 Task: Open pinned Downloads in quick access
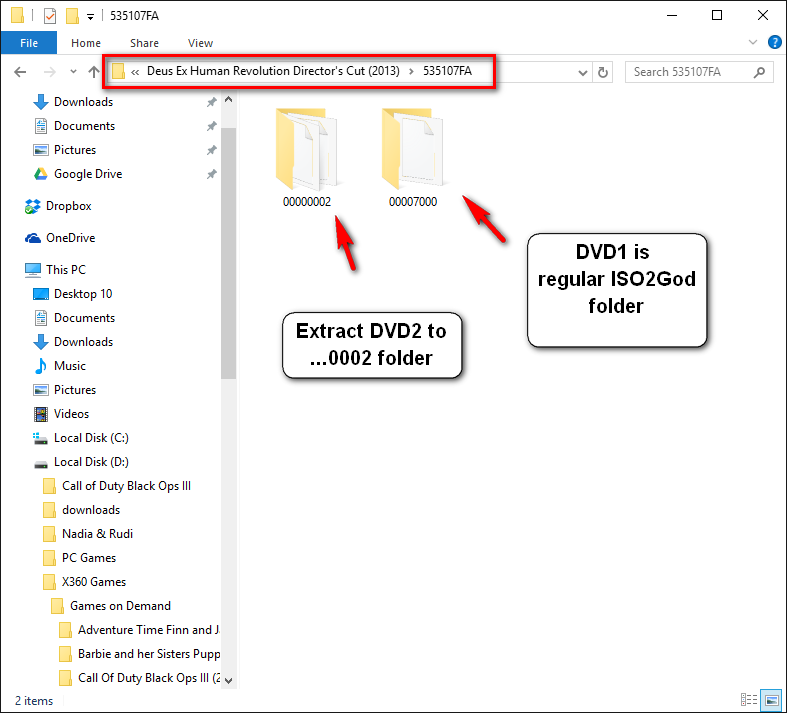83,102
